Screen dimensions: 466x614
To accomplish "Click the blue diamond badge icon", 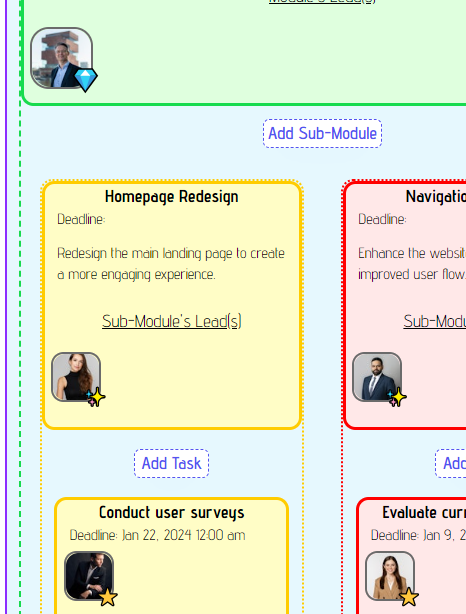I will click(86, 80).
